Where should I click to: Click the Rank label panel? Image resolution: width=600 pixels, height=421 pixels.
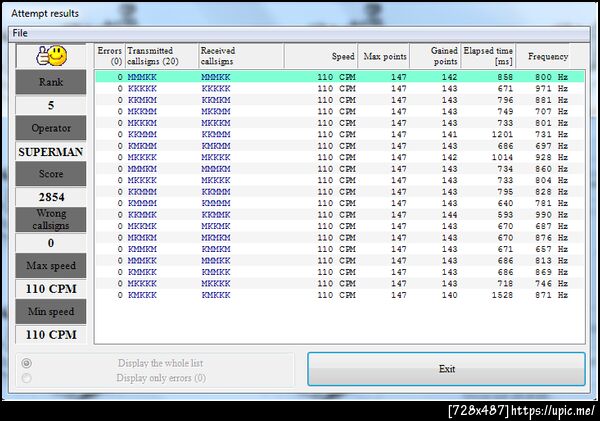pyautogui.click(x=51, y=82)
